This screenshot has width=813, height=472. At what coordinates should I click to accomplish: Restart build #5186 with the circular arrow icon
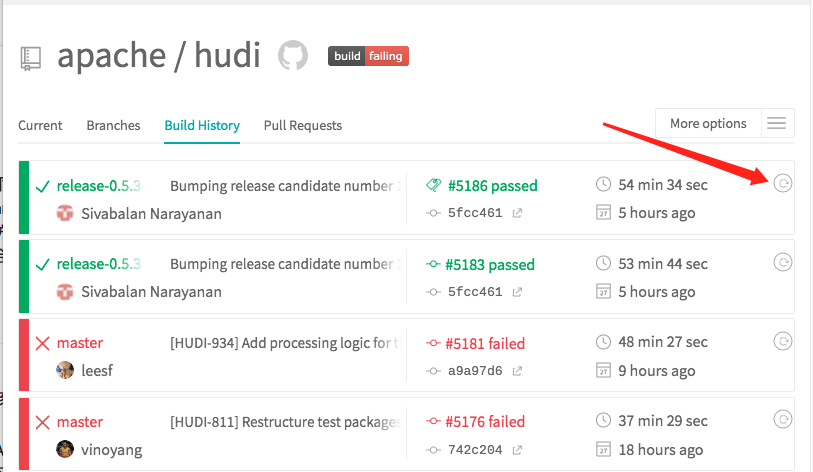point(782,183)
